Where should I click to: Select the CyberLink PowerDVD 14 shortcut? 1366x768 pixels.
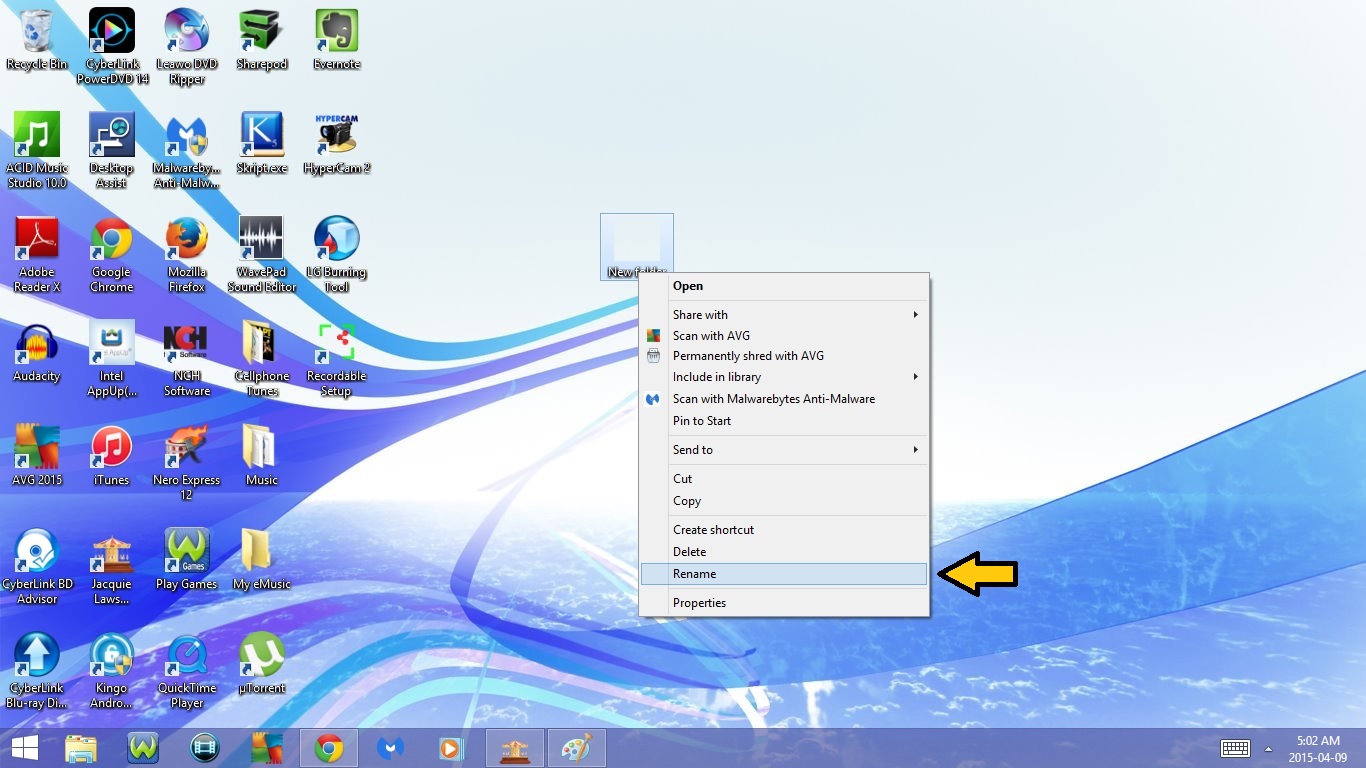pos(112,46)
